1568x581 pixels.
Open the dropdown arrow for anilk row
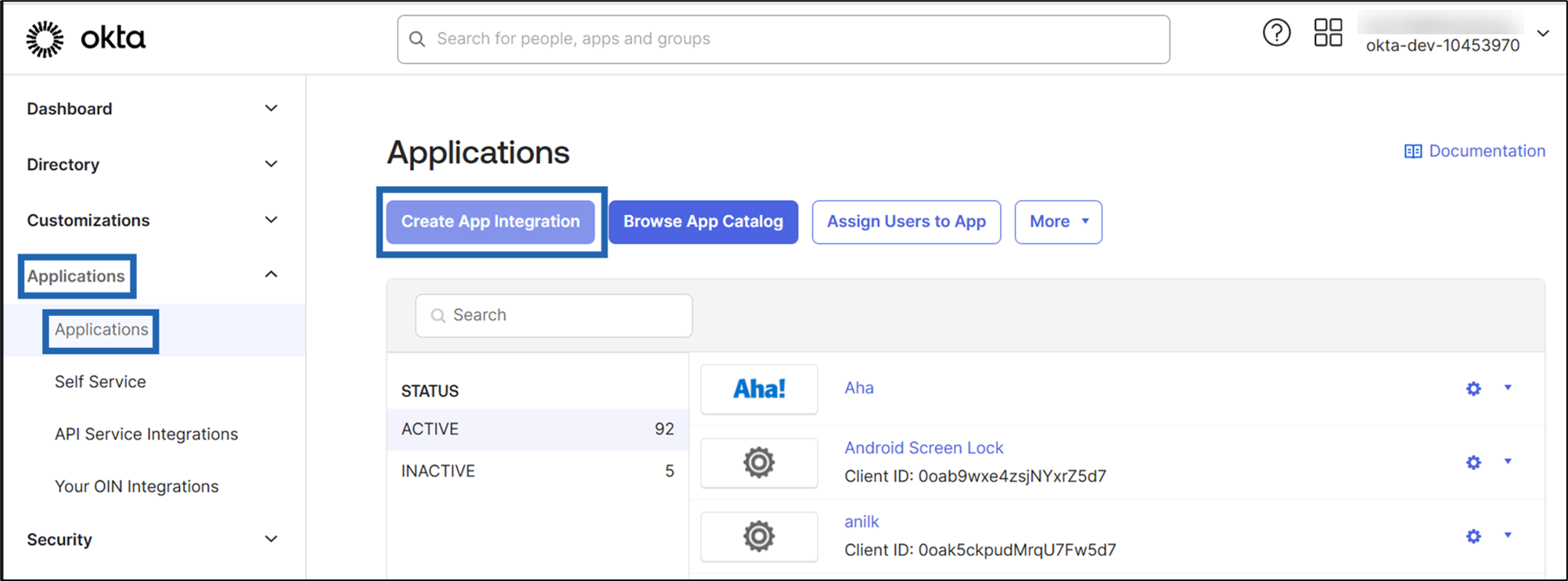pos(1508,535)
